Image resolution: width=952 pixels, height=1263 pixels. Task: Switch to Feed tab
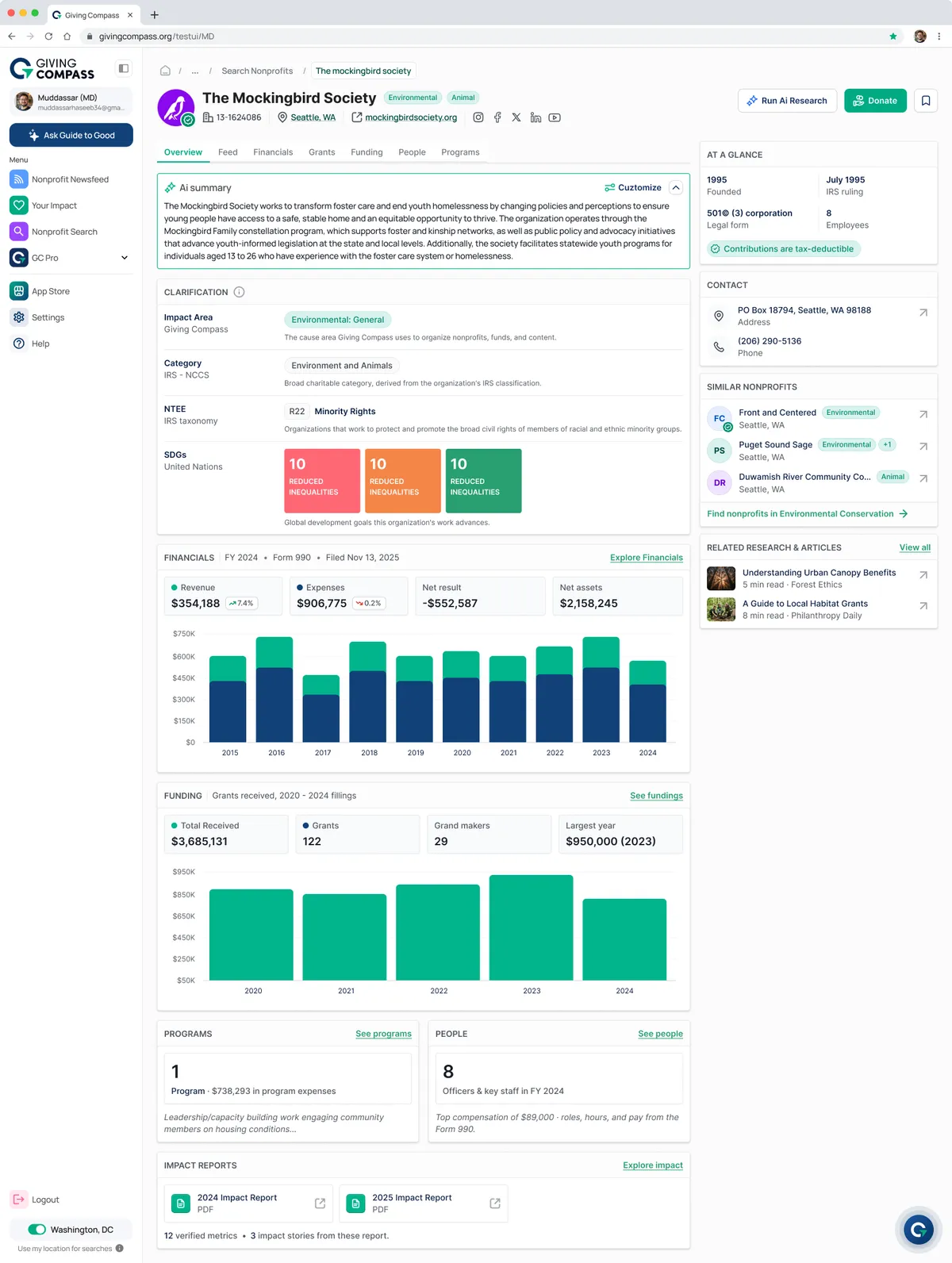pyautogui.click(x=228, y=152)
